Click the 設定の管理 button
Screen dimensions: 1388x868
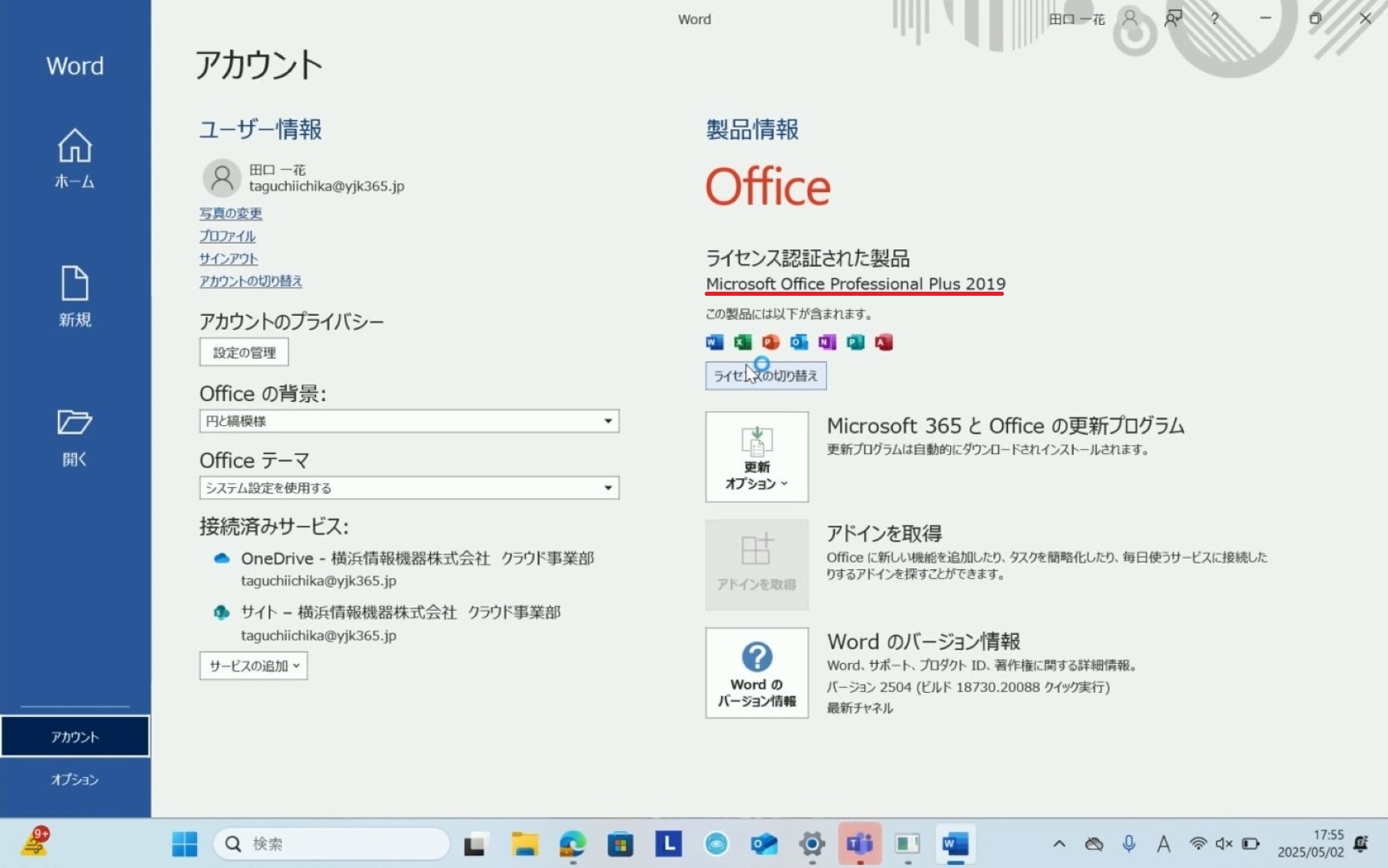[244, 352]
